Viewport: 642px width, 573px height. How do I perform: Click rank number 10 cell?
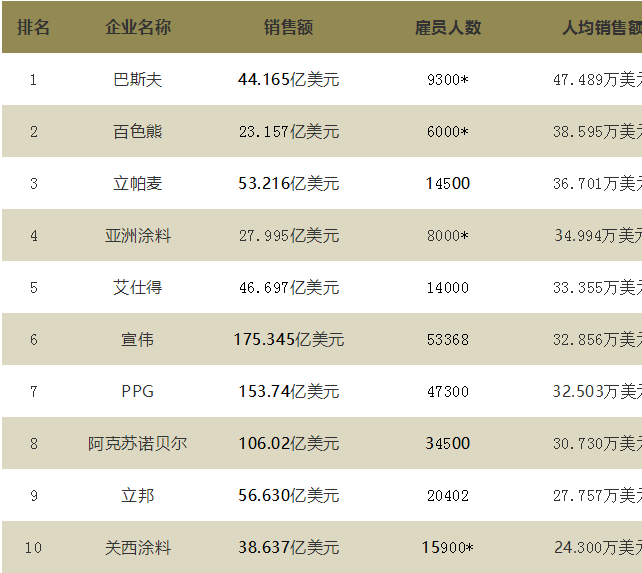(x=33, y=547)
